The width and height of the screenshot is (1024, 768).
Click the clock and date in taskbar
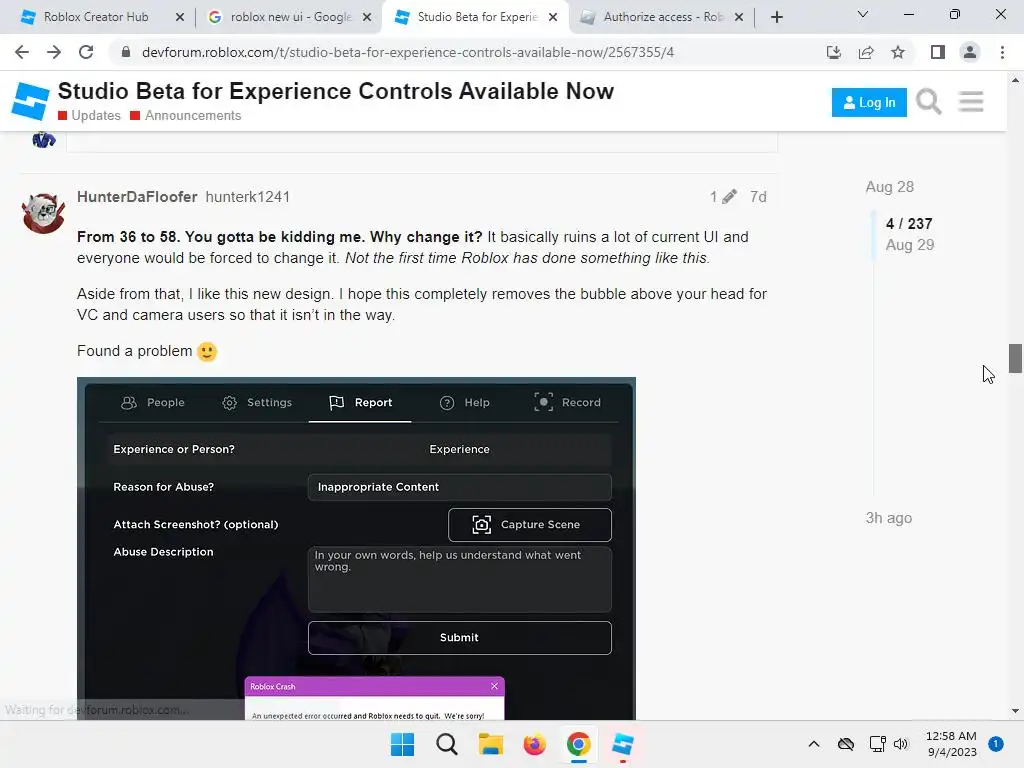pyautogui.click(x=952, y=744)
